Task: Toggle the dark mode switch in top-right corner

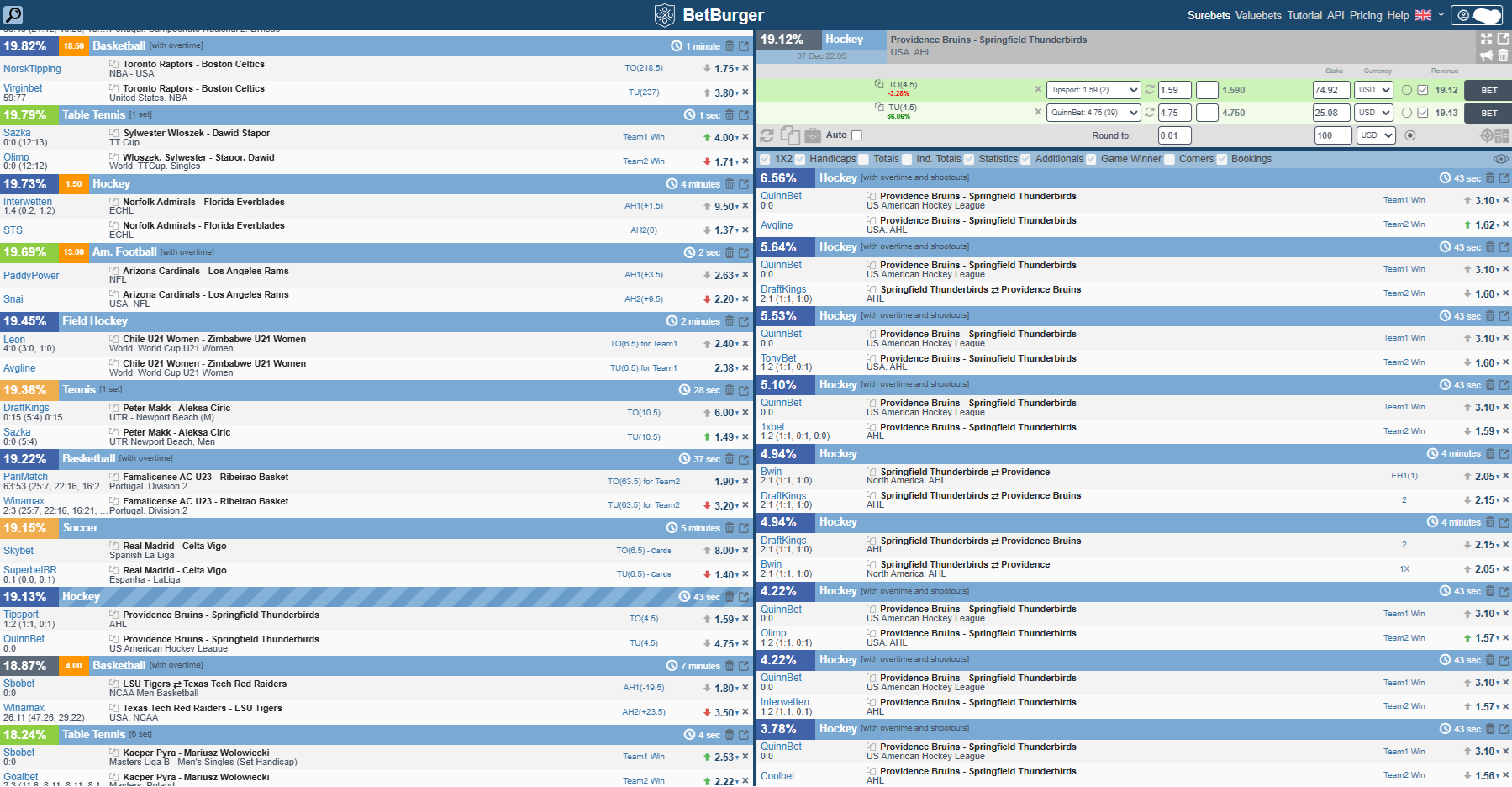Action: [x=1484, y=14]
